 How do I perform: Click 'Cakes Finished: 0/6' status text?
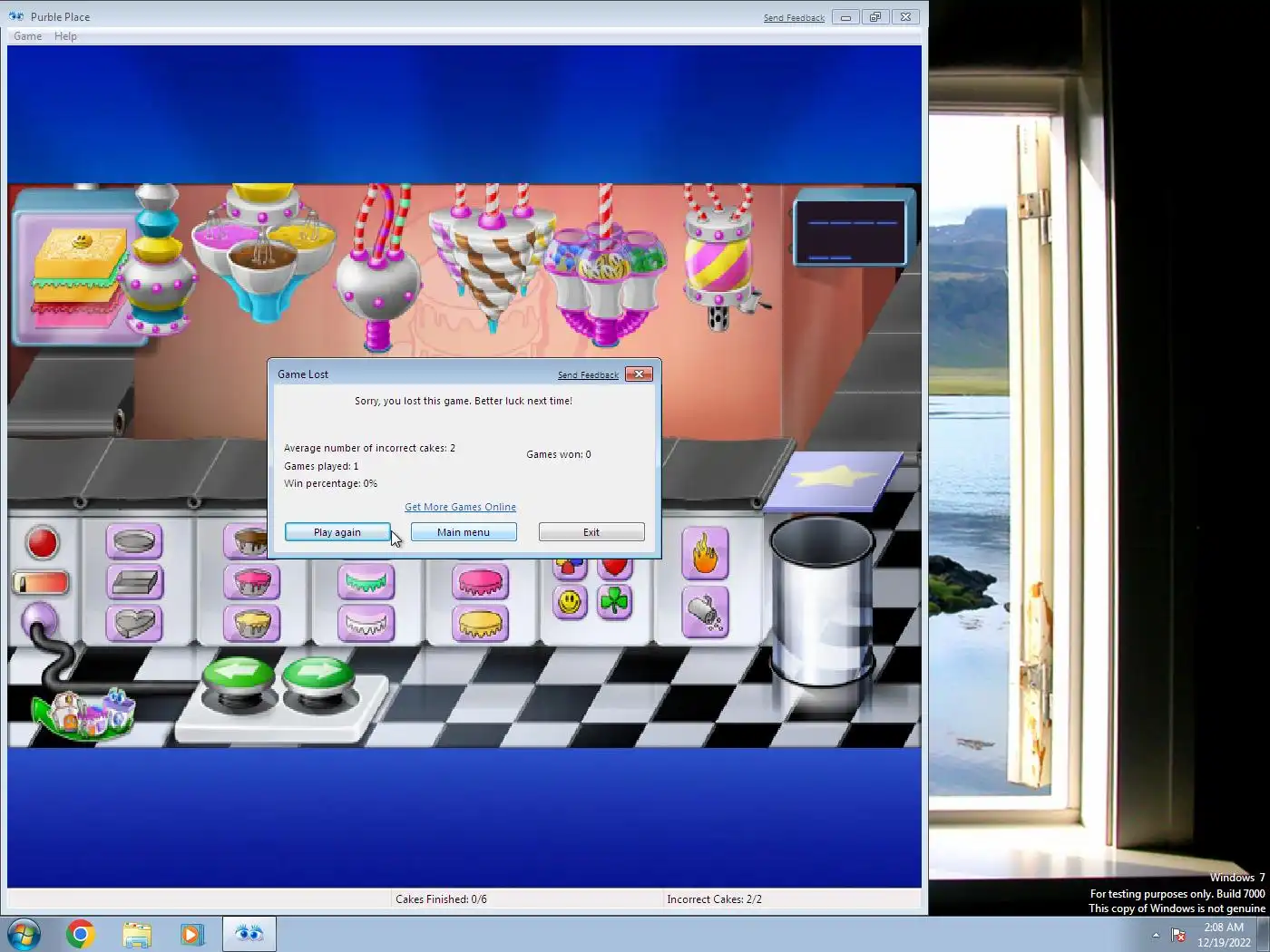(441, 899)
